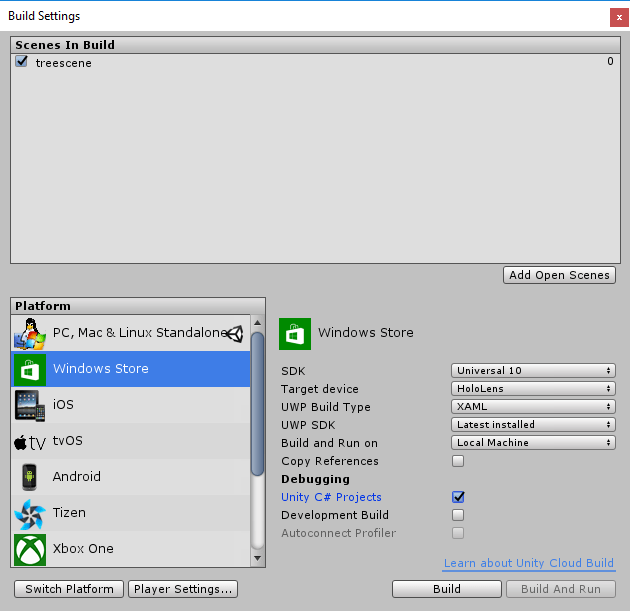Image resolution: width=630 pixels, height=611 pixels.
Task: Select the iOS platform row
Action: click(131, 405)
